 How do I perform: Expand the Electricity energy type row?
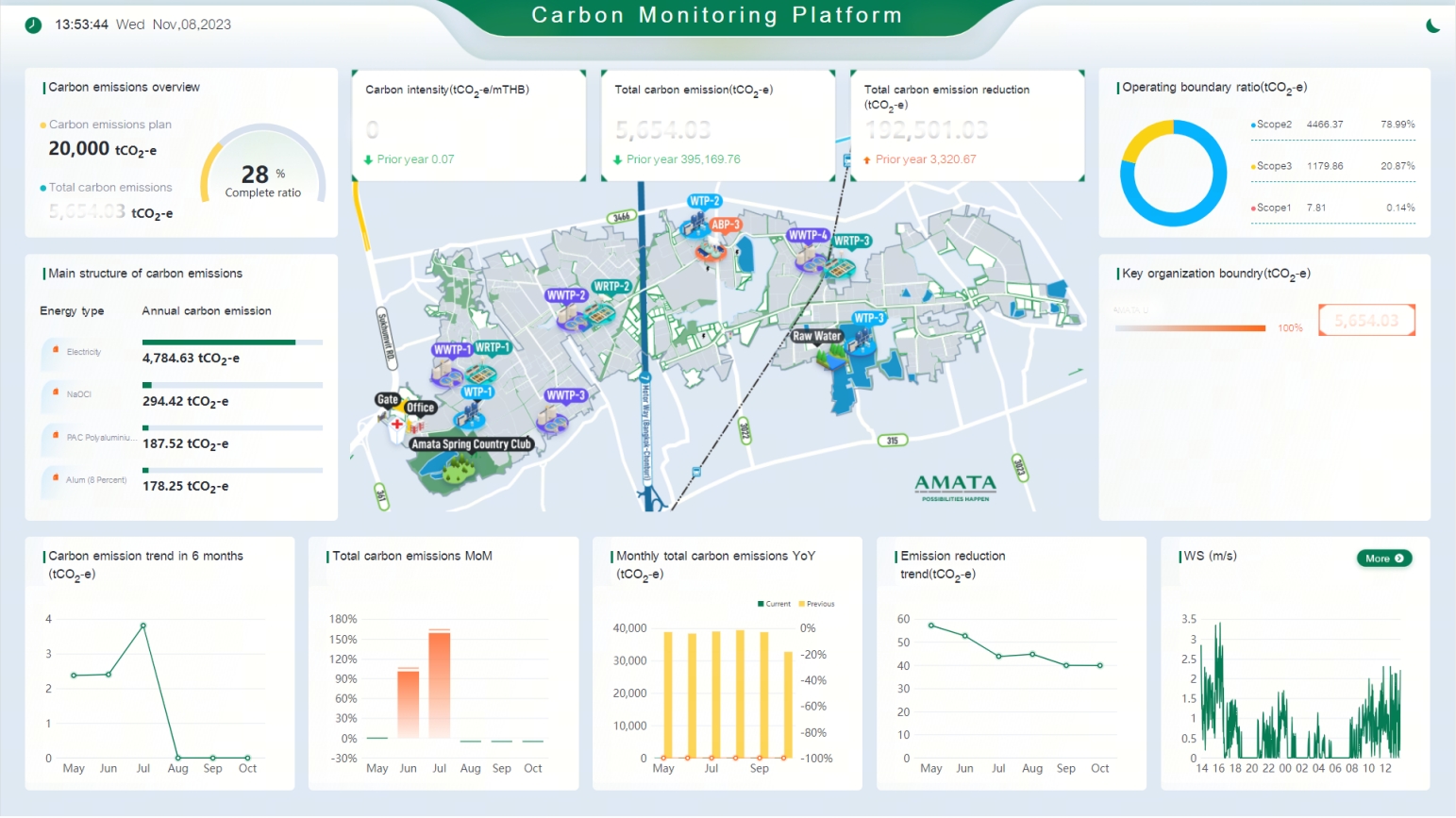(84, 352)
